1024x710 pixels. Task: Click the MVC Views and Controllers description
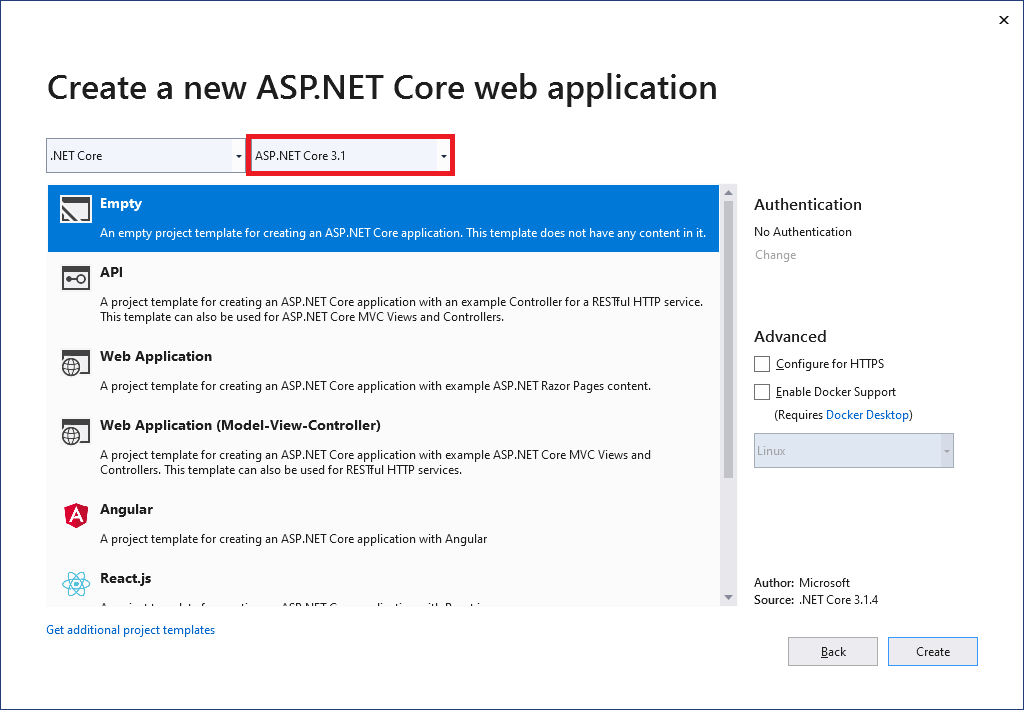pos(376,462)
